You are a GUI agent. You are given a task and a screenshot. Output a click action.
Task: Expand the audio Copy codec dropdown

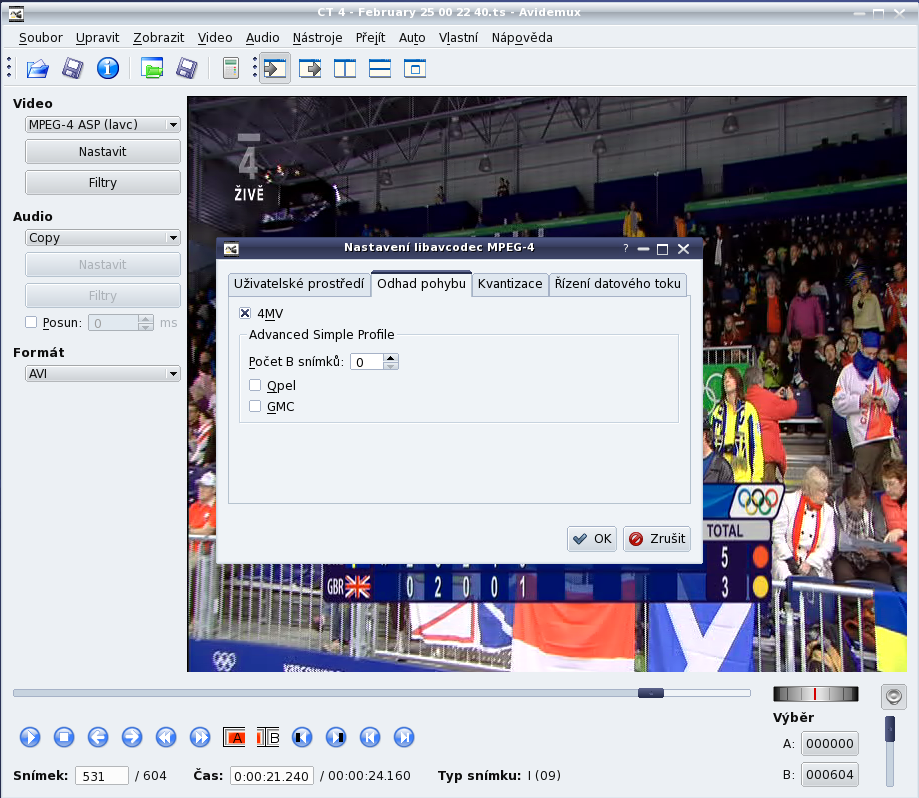102,238
